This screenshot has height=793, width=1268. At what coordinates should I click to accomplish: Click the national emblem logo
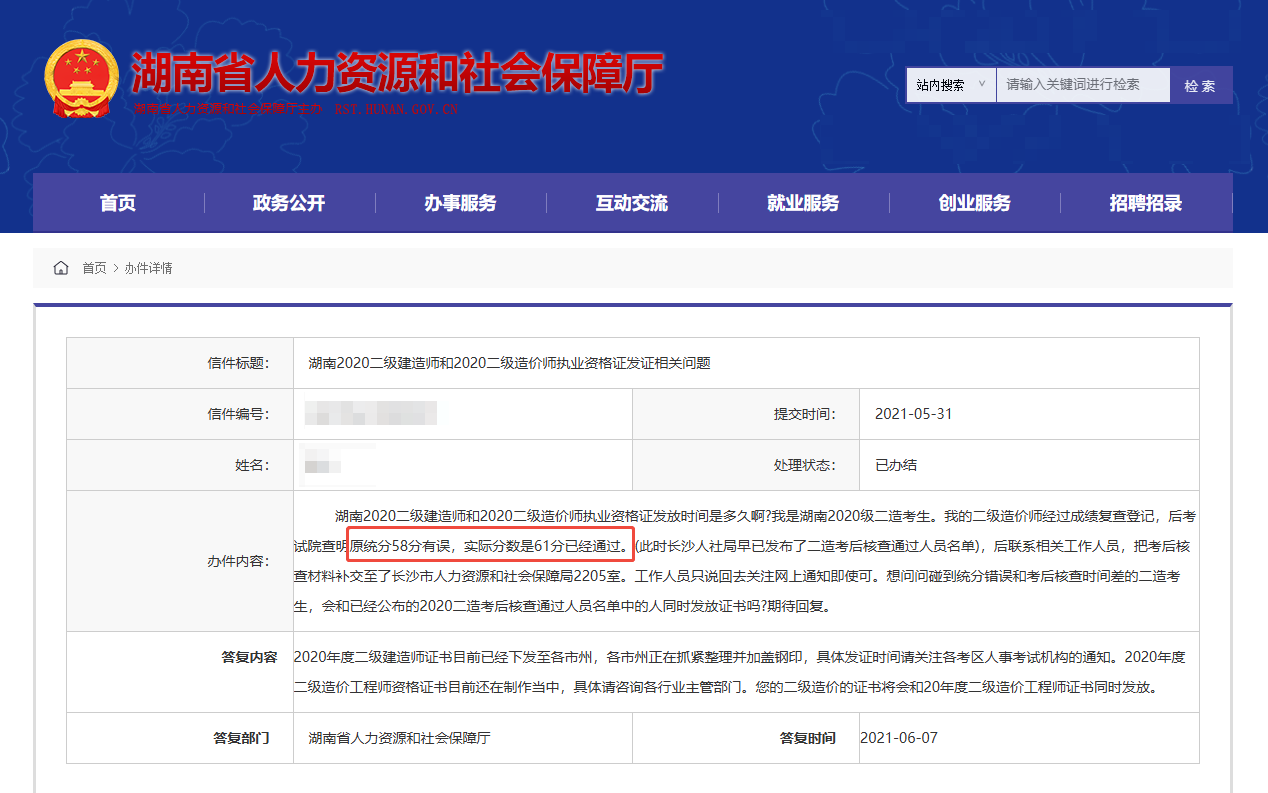click(x=81, y=78)
